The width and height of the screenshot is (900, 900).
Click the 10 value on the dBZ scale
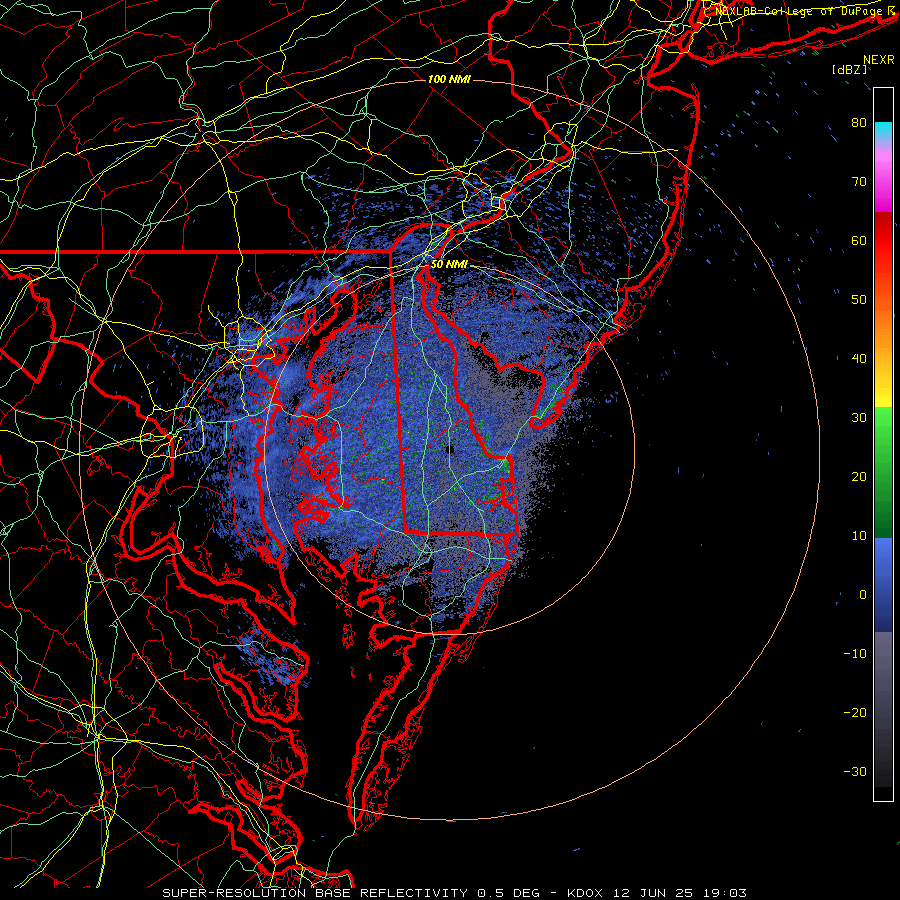[859, 536]
